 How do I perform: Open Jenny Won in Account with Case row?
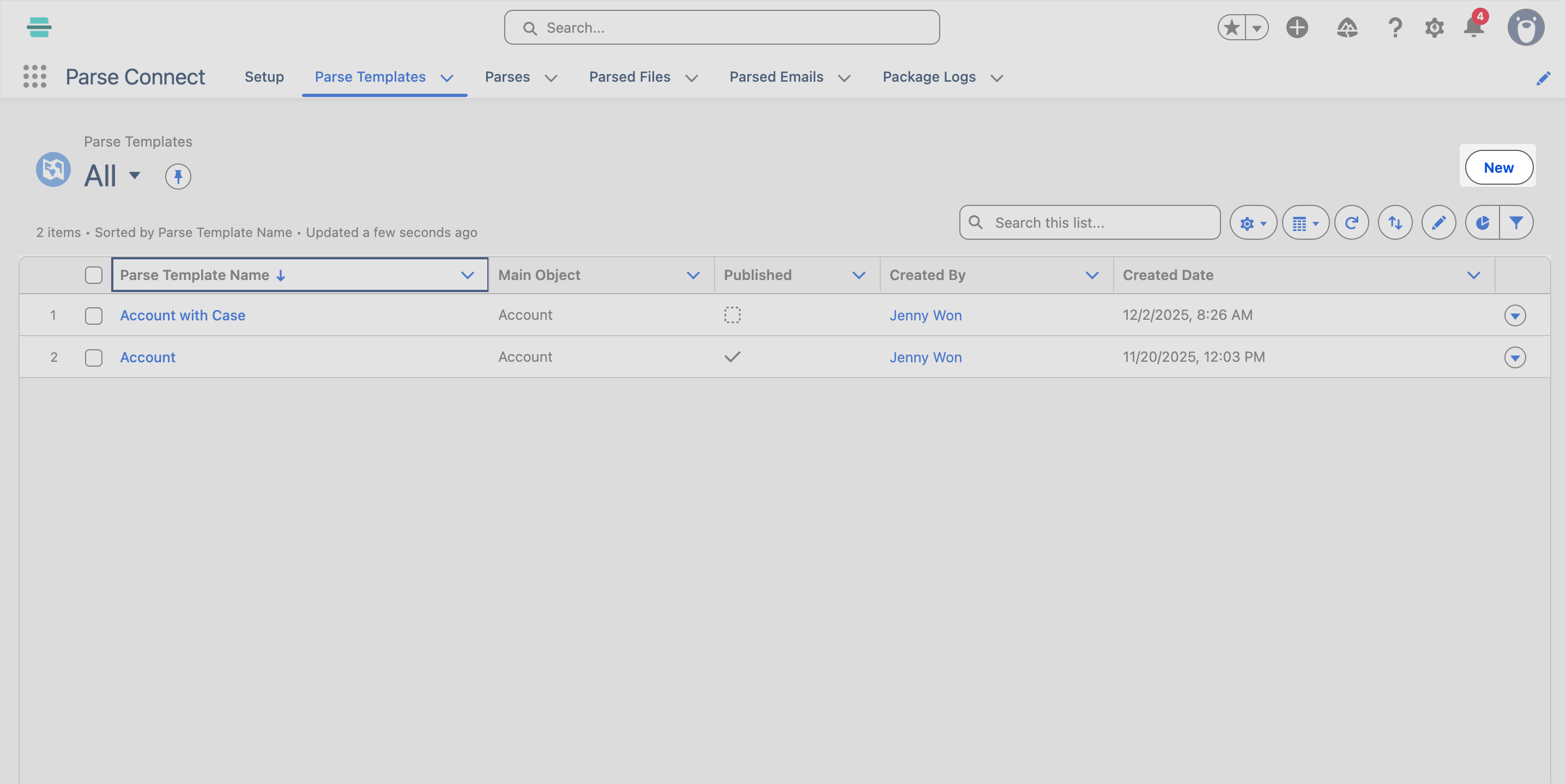pyautogui.click(x=925, y=315)
